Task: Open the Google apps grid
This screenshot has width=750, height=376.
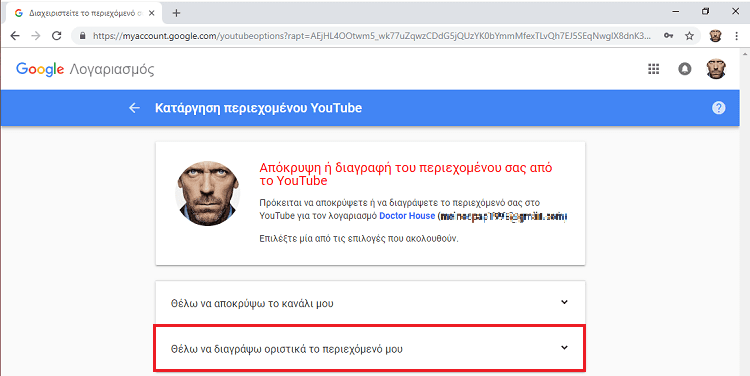Action: 653,69
